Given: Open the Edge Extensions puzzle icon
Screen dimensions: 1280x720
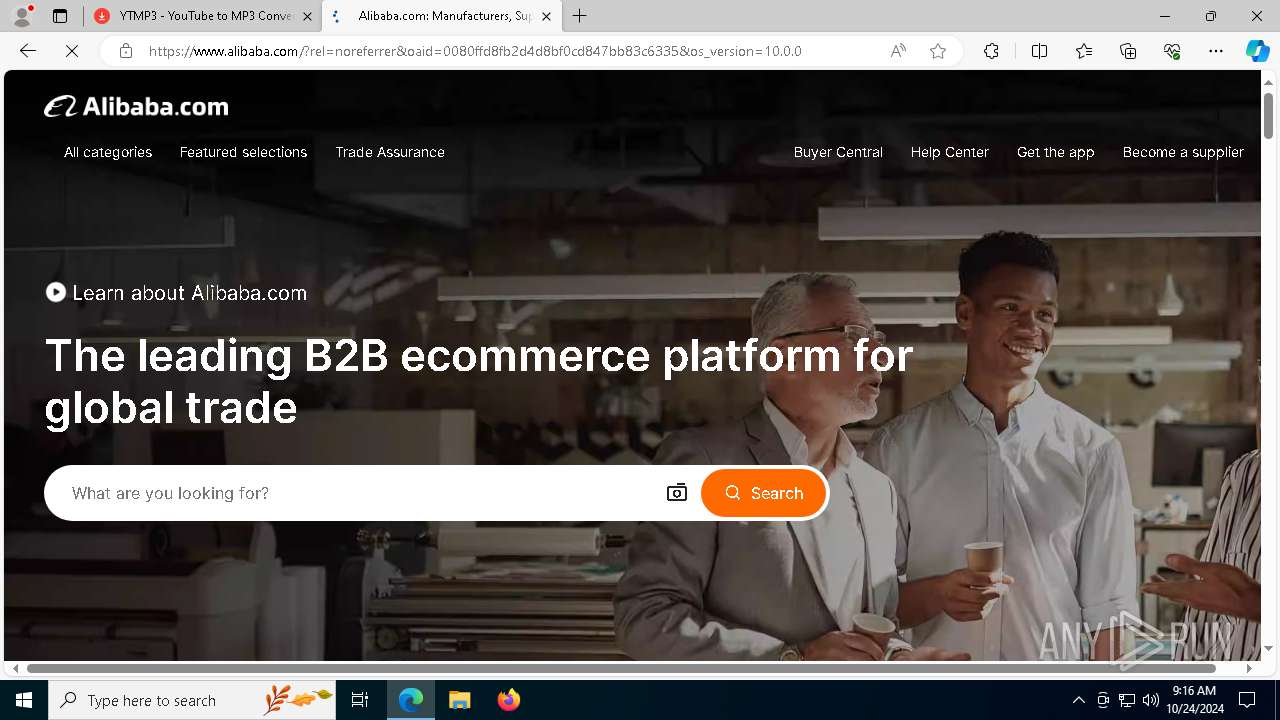Looking at the screenshot, I should tap(991, 51).
